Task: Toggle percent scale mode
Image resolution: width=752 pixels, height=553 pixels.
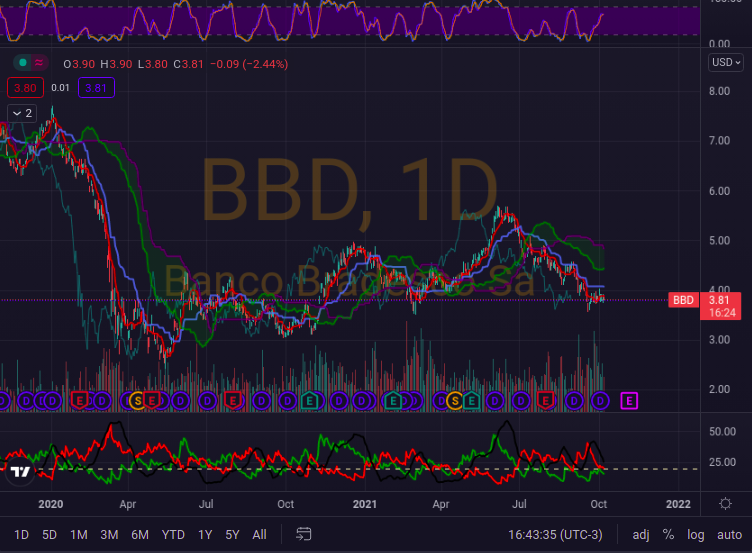Action: coord(668,534)
